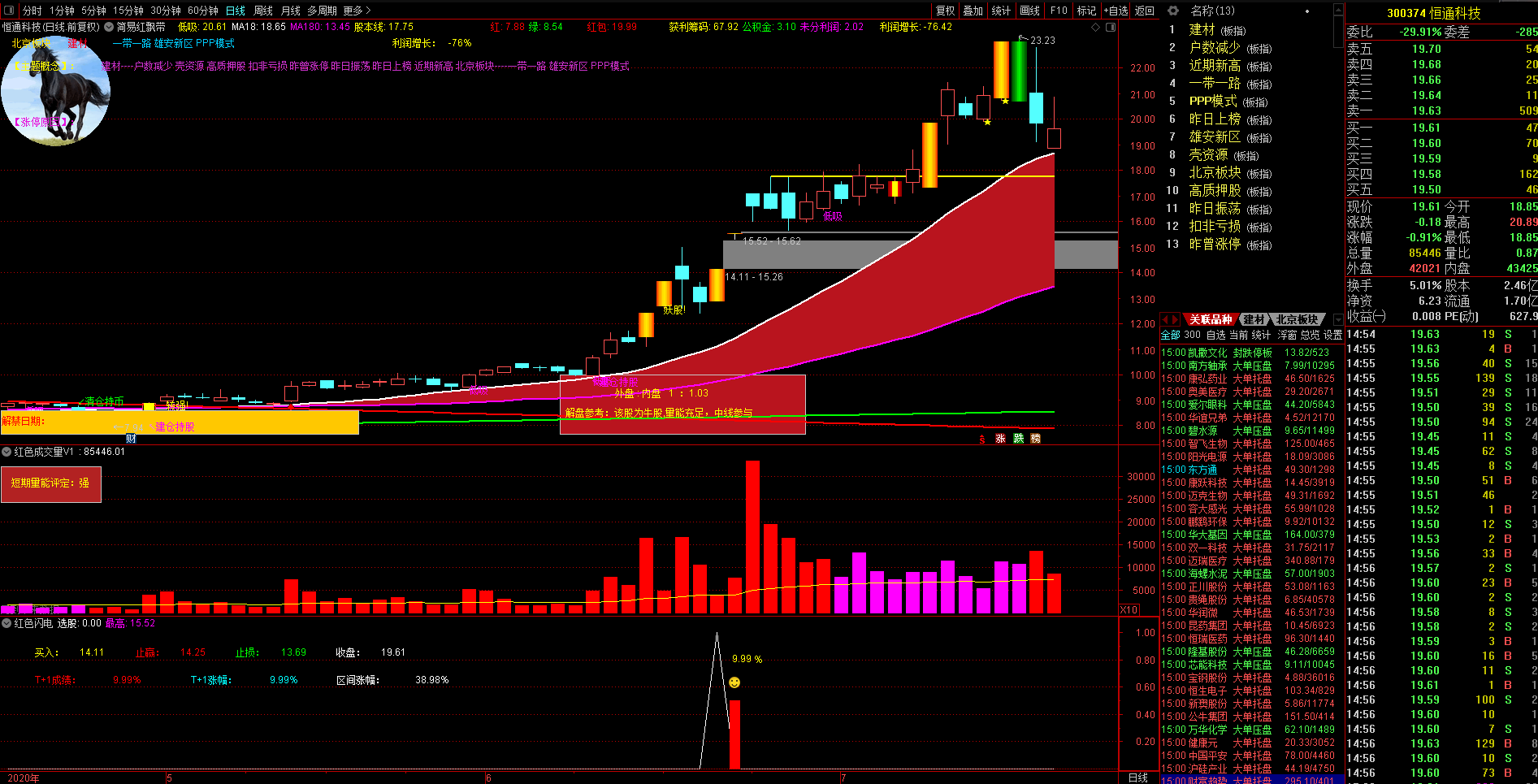Open the F10 company info button
The width and height of the screenshot is (1538, 784).
coord(1059,11)
